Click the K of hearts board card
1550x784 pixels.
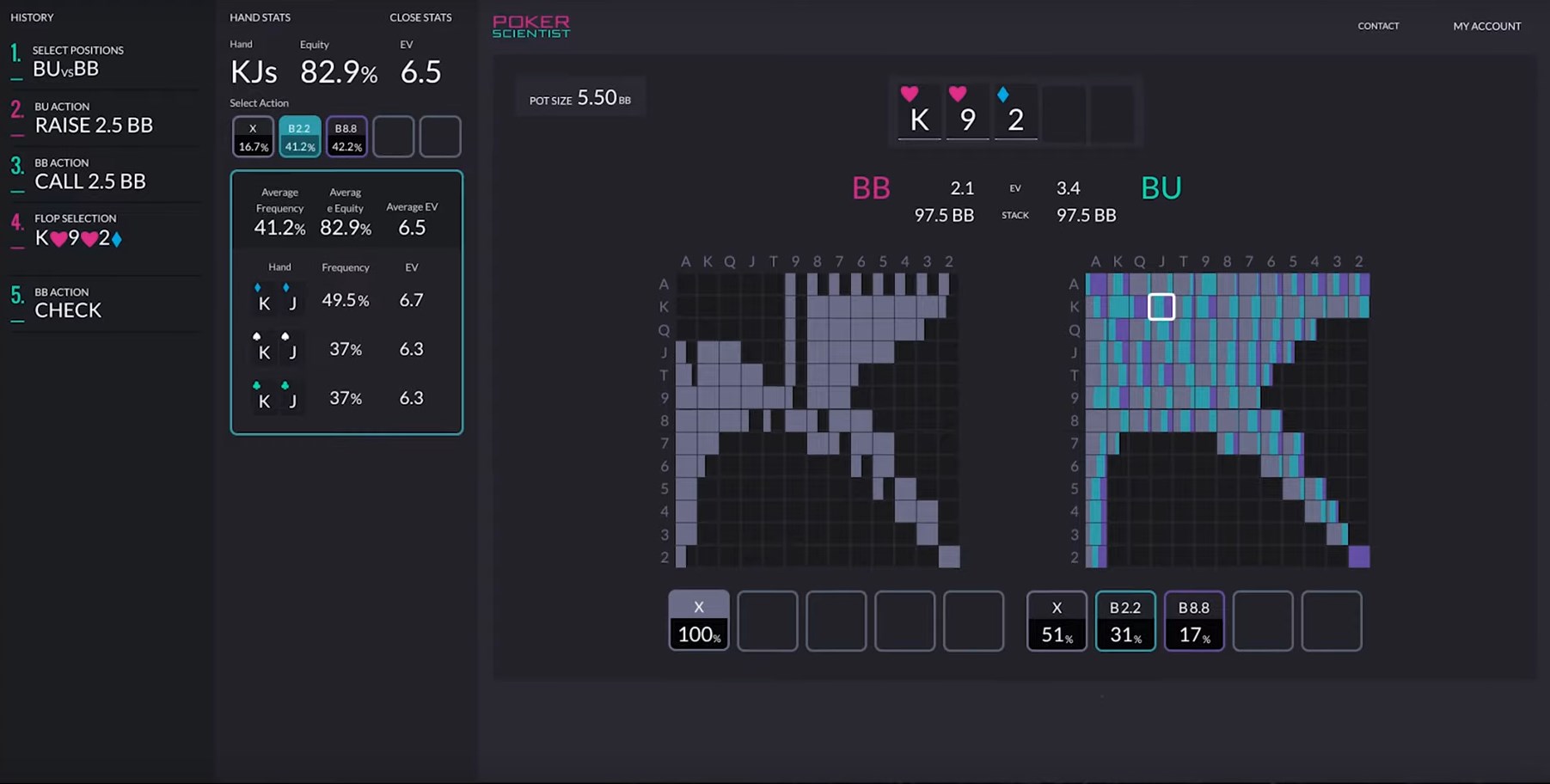pyautogui.click(x=919, y=112)
